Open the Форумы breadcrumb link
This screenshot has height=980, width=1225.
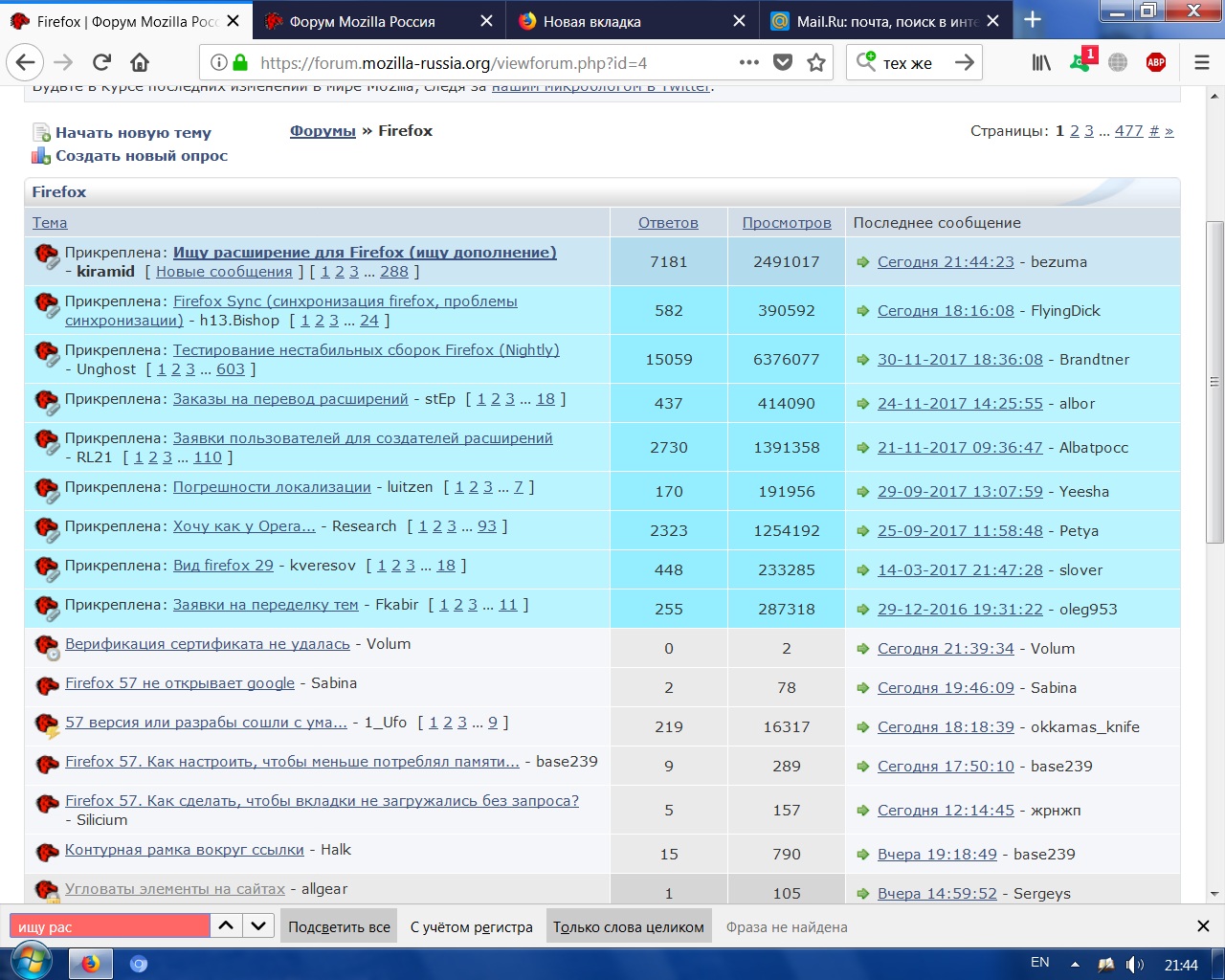coord(323,130)
